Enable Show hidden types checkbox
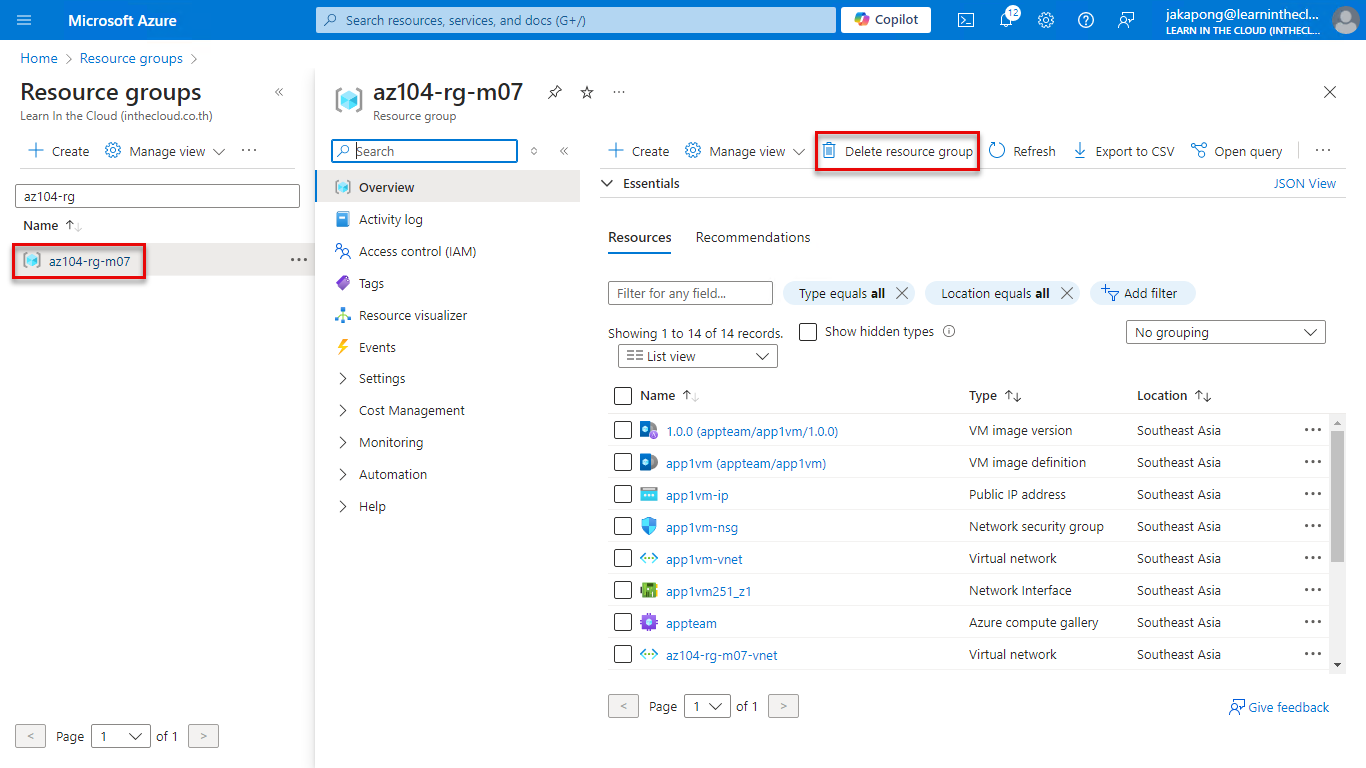 point(808,331)
